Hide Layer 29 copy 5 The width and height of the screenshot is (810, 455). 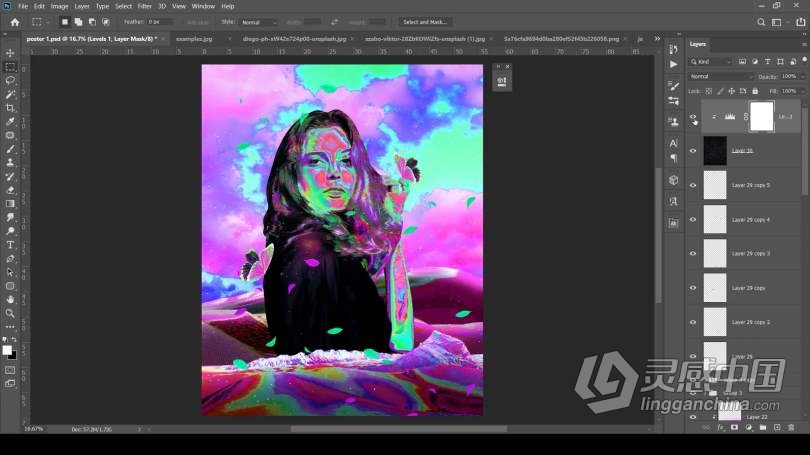[693, 185]
